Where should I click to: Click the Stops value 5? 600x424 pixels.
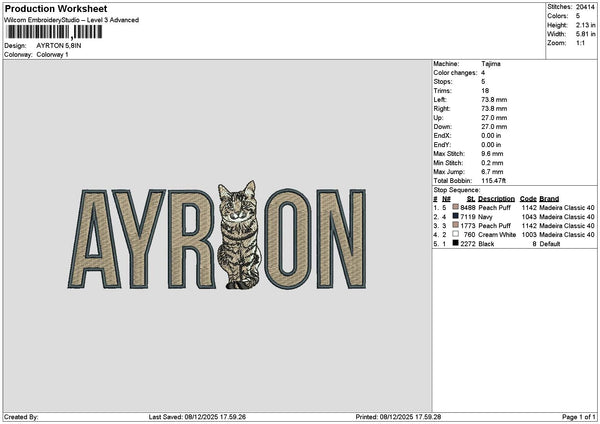(483, 82)
